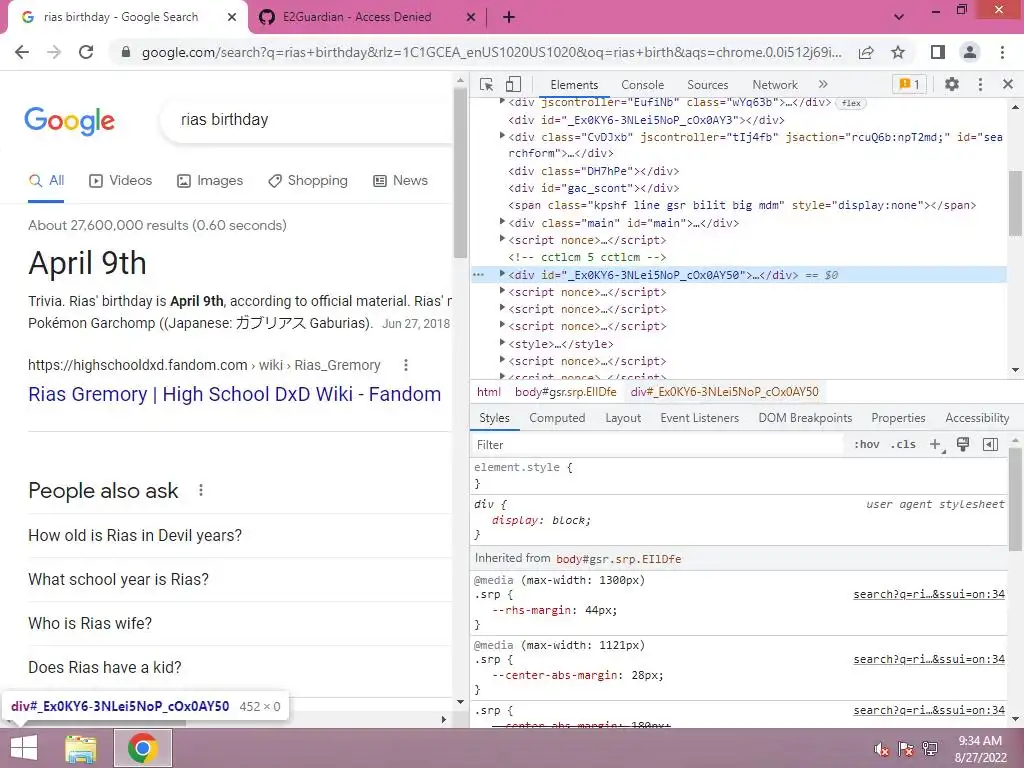Image resolution: width=1024 pixels, height=768 pixels.
Task: Click the issues warning badge showing 1
Action: pyautogui.click(x=908, y=84)
